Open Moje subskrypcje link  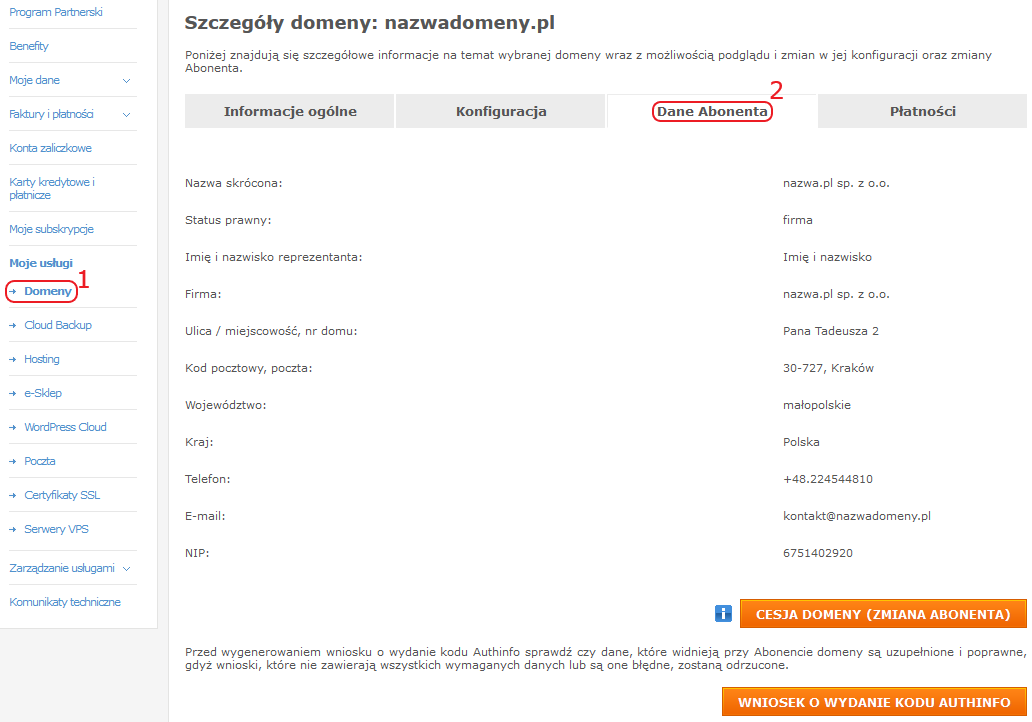click(51, 229)
